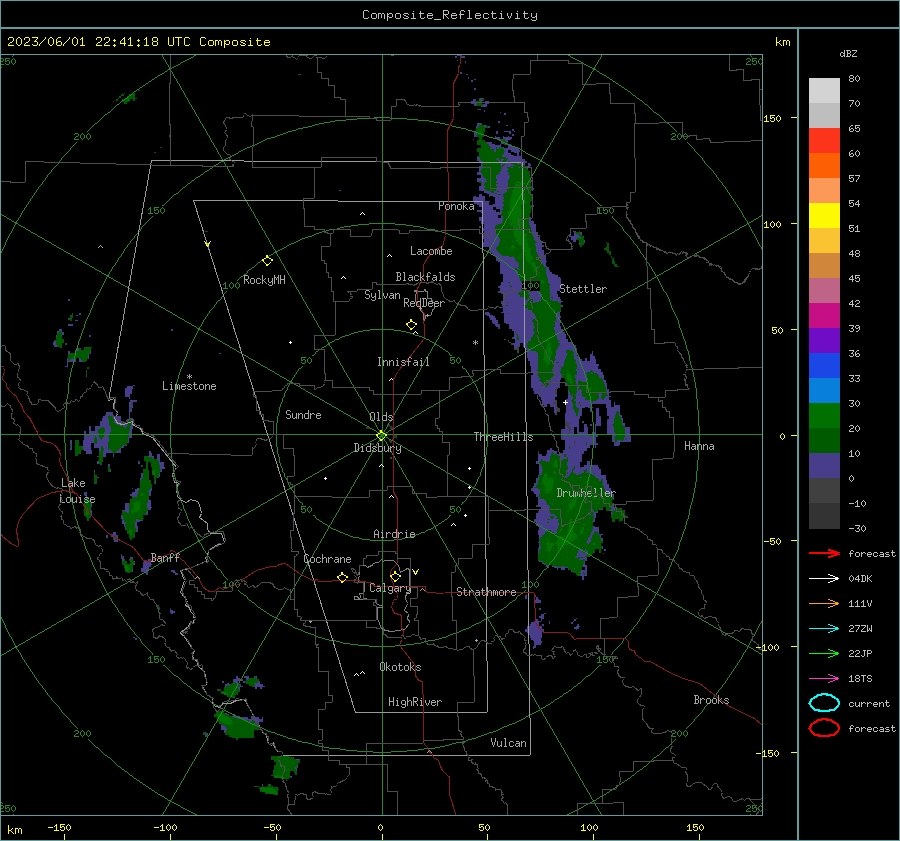Click the Drumheller city label
The image size is (900, 841).
(x=586, y=493)
